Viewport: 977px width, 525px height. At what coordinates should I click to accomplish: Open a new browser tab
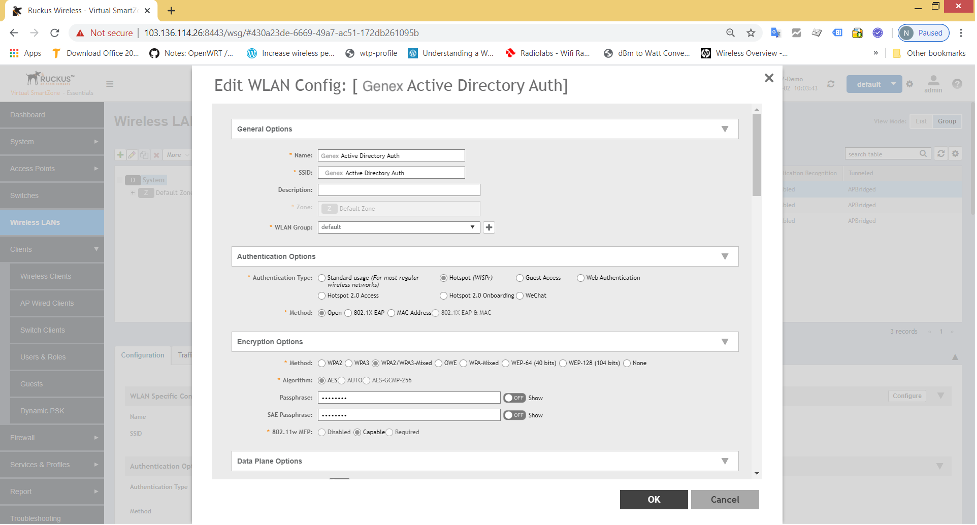(x=171, y=11)
